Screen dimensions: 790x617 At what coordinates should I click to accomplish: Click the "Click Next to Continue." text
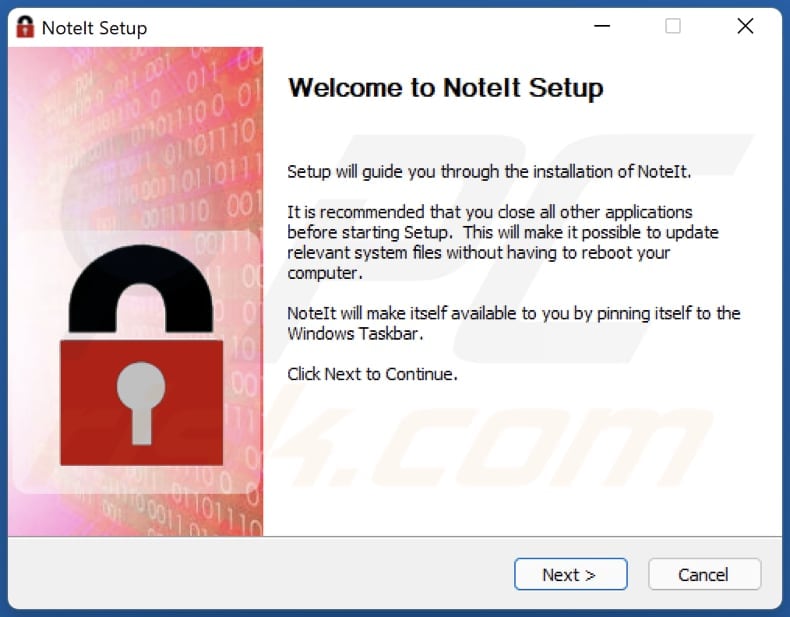click(372, 374)
